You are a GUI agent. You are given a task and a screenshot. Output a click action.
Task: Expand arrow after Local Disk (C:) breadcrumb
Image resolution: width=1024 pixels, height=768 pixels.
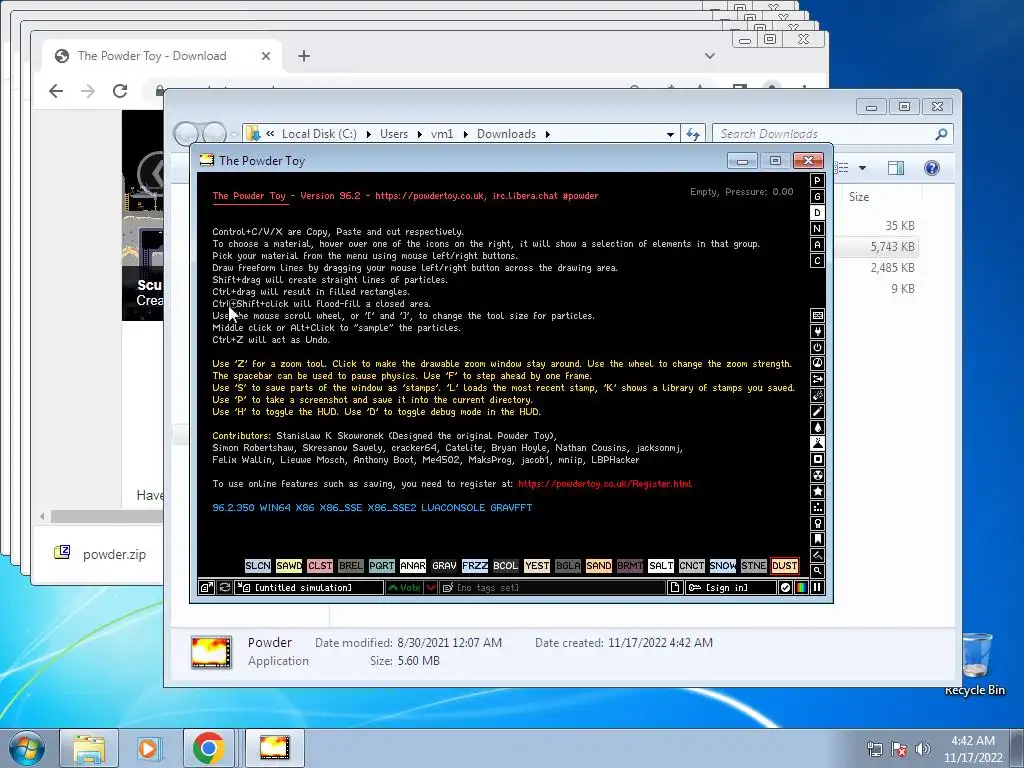coord(368,134)
